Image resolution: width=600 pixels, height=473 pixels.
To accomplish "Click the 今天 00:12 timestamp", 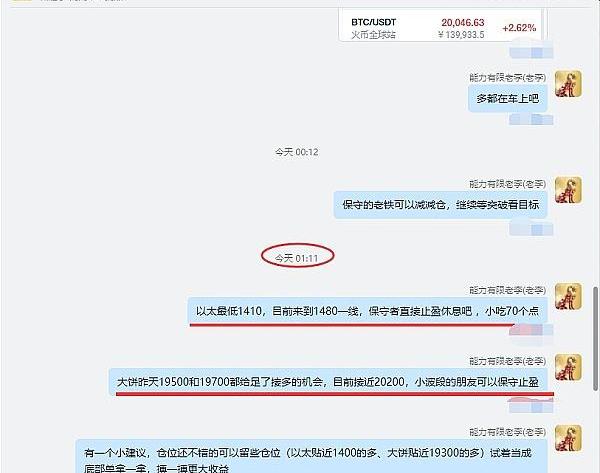I will tap(297, 151).
